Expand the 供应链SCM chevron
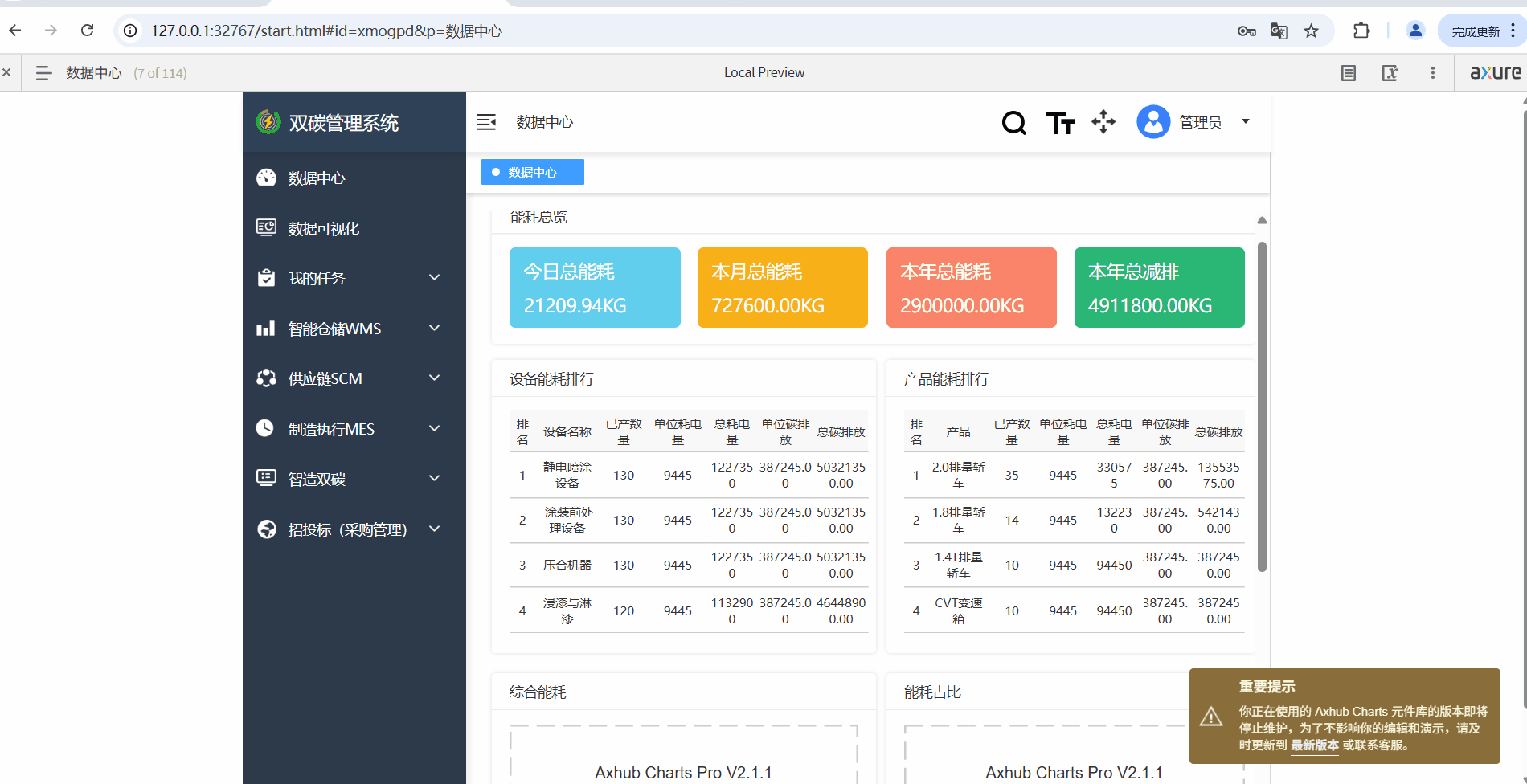This screenshot has height=784, width=1527. pos(435,378)
